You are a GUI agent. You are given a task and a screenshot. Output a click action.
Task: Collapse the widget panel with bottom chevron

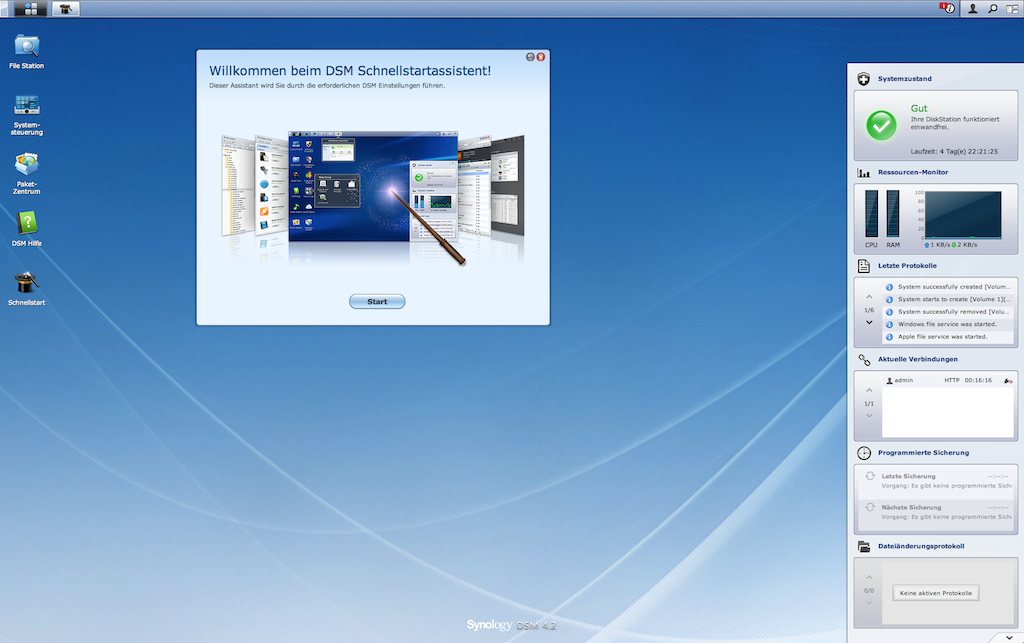(1010, 637)
